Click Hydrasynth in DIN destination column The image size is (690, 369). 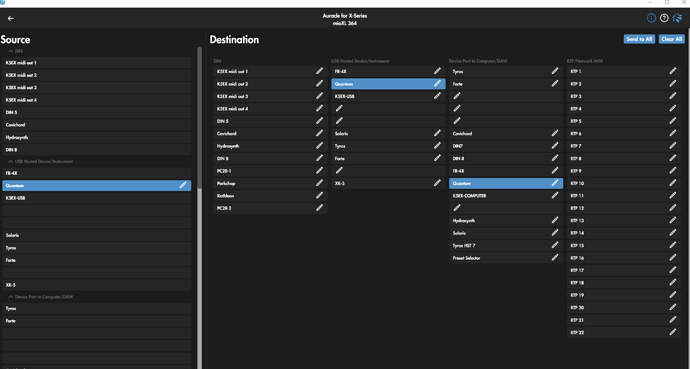[270, 146]
